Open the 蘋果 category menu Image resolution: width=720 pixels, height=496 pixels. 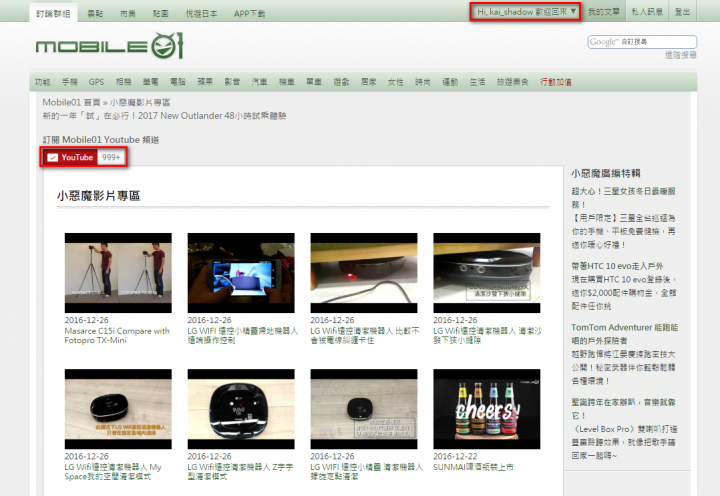[205, 82]
